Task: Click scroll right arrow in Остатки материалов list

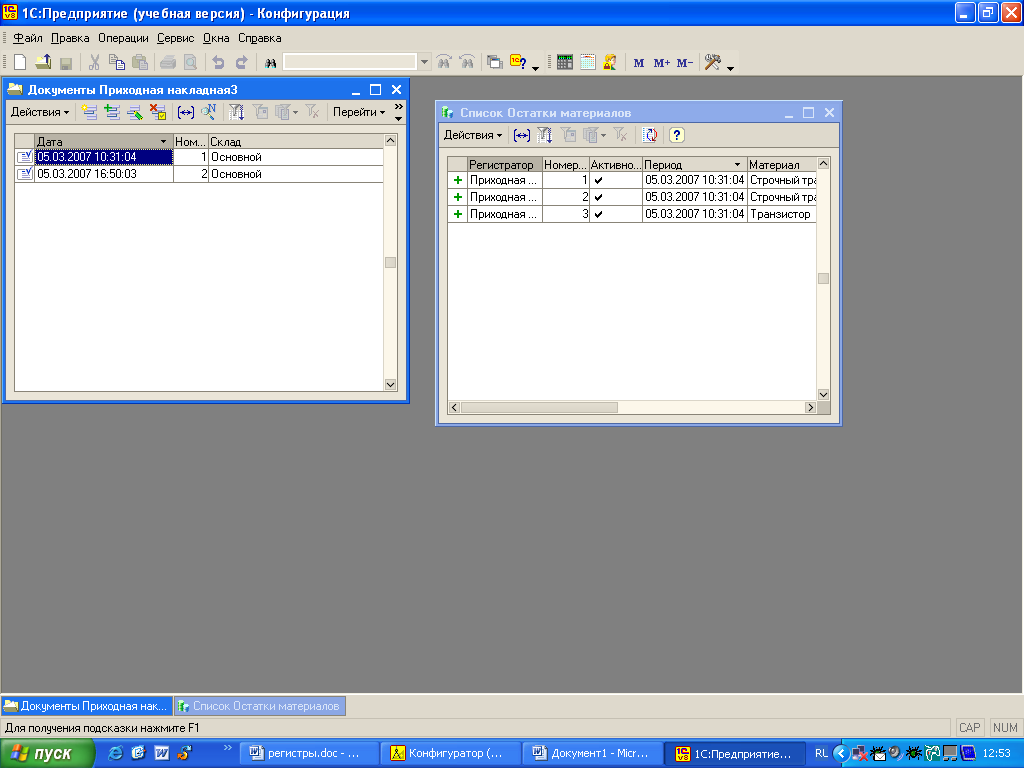Action: 810,408
